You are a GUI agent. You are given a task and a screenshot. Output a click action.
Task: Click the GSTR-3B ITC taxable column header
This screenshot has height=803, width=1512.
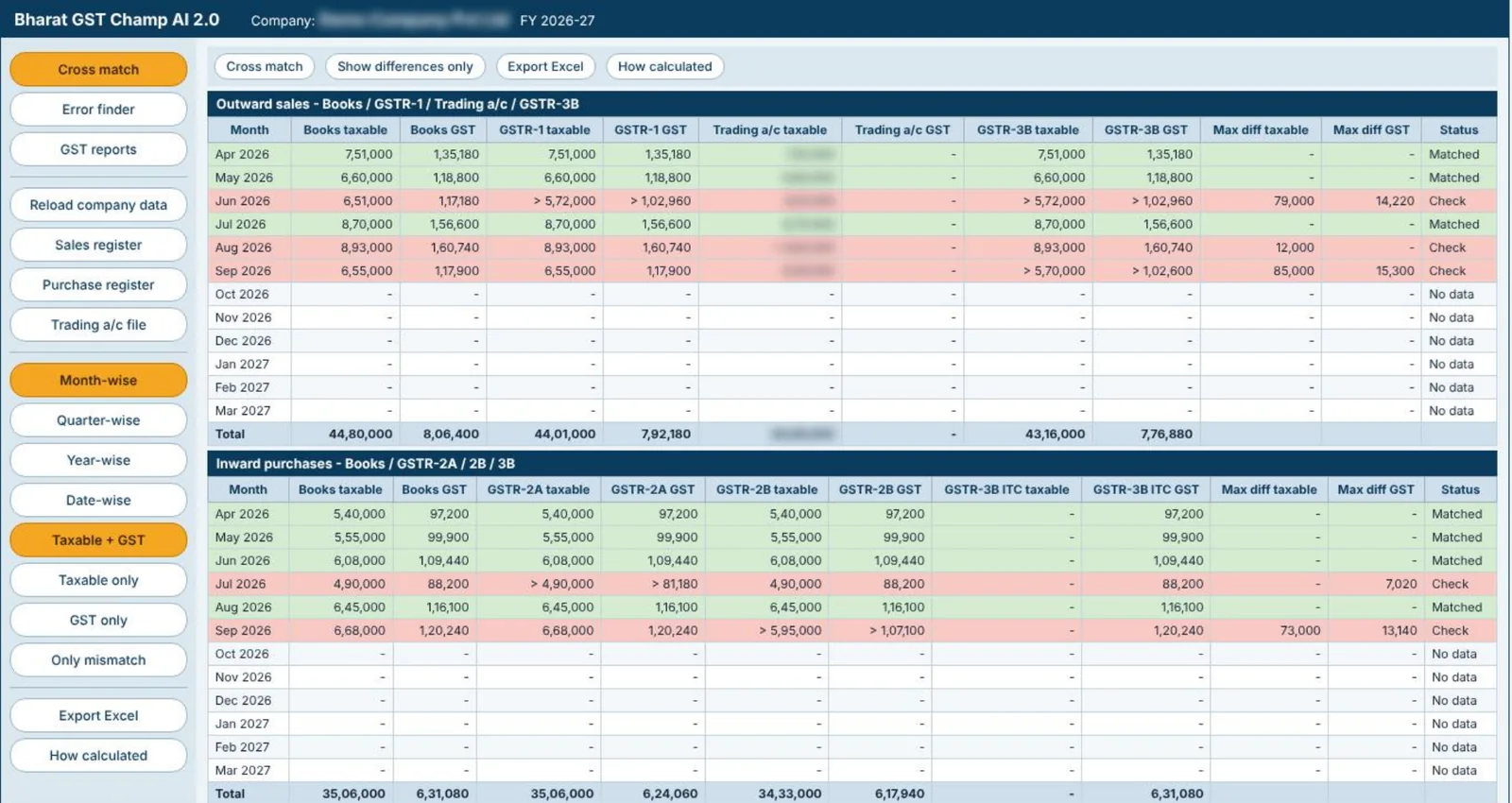point(1006,489)
